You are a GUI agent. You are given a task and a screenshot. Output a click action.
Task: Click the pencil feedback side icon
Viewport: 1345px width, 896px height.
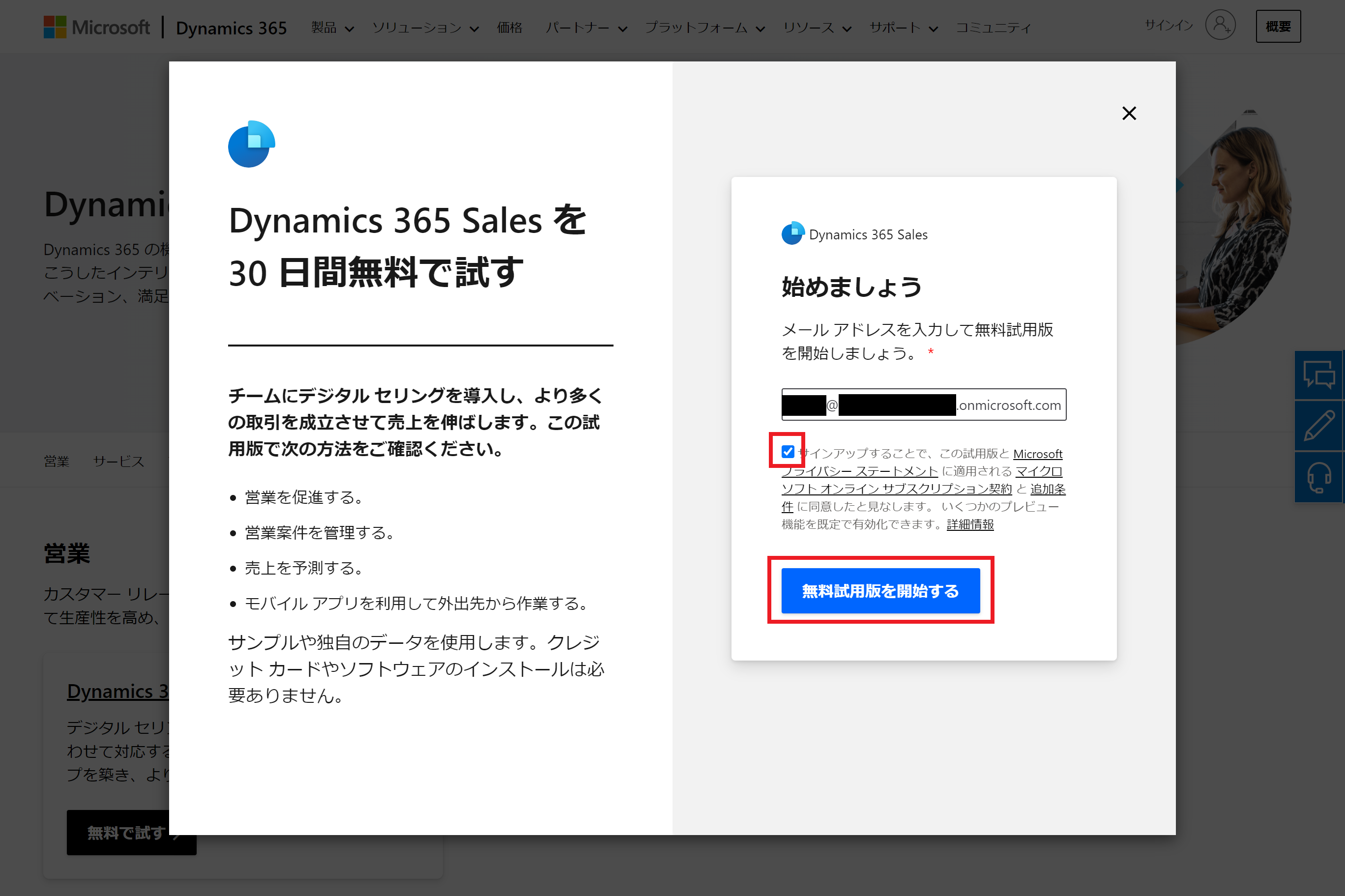point(1319,426)
